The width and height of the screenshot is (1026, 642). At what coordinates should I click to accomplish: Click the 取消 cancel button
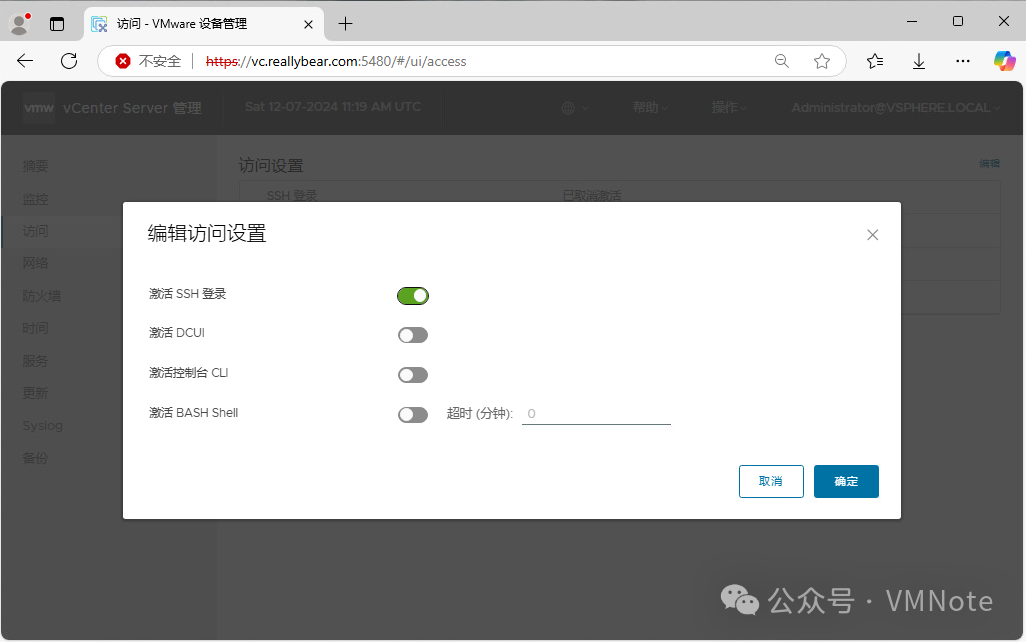point(771,481)
